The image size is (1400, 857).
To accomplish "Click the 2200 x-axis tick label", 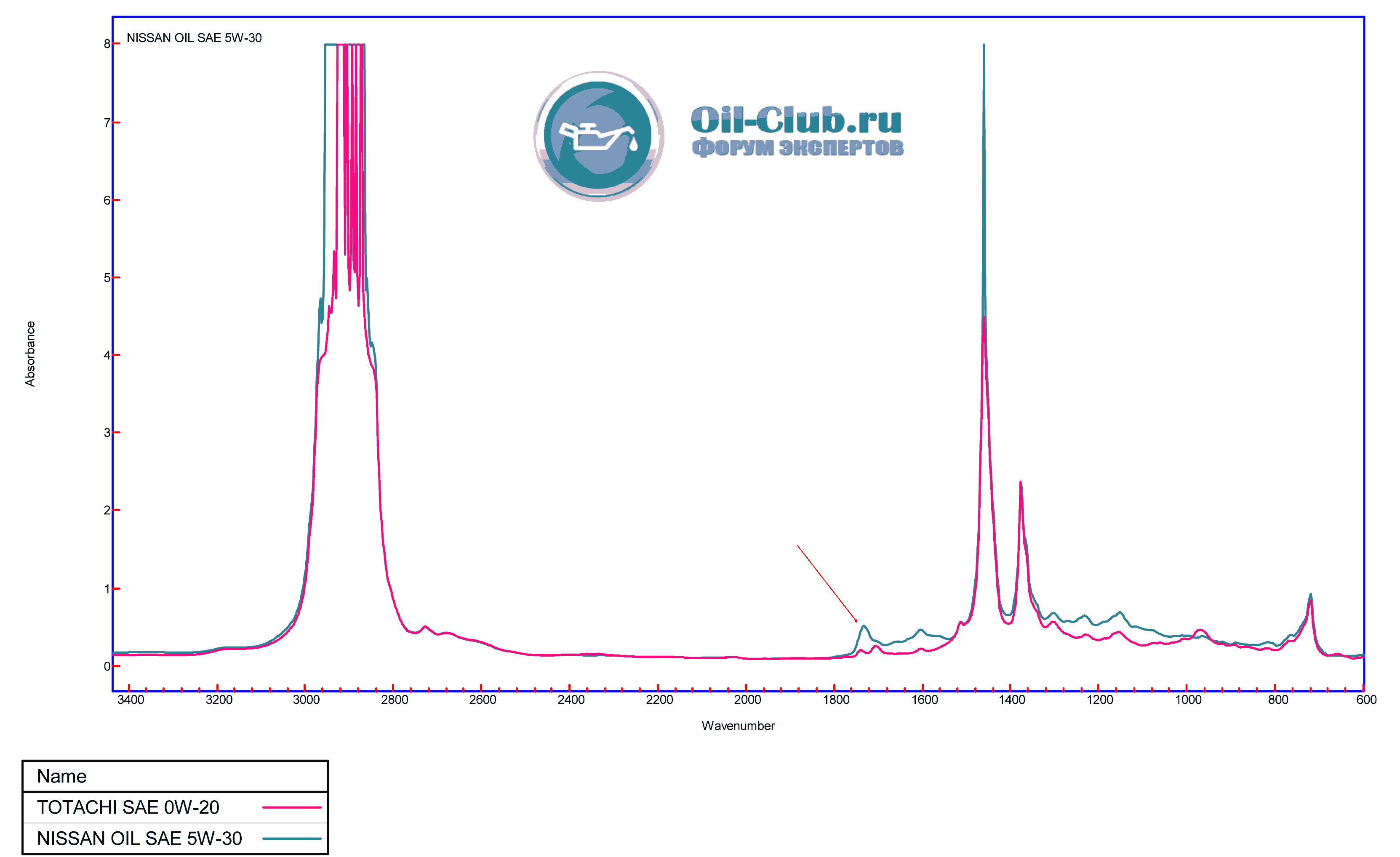I will coord(660,700).
